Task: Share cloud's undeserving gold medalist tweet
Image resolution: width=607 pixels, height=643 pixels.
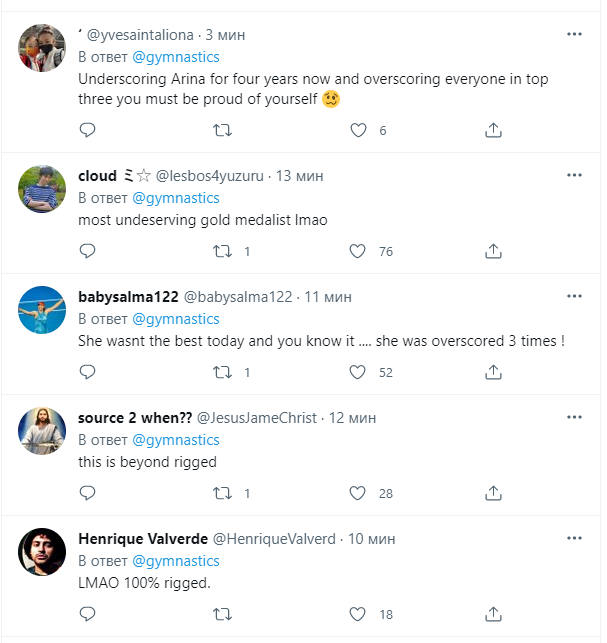Action: [493, 251]
